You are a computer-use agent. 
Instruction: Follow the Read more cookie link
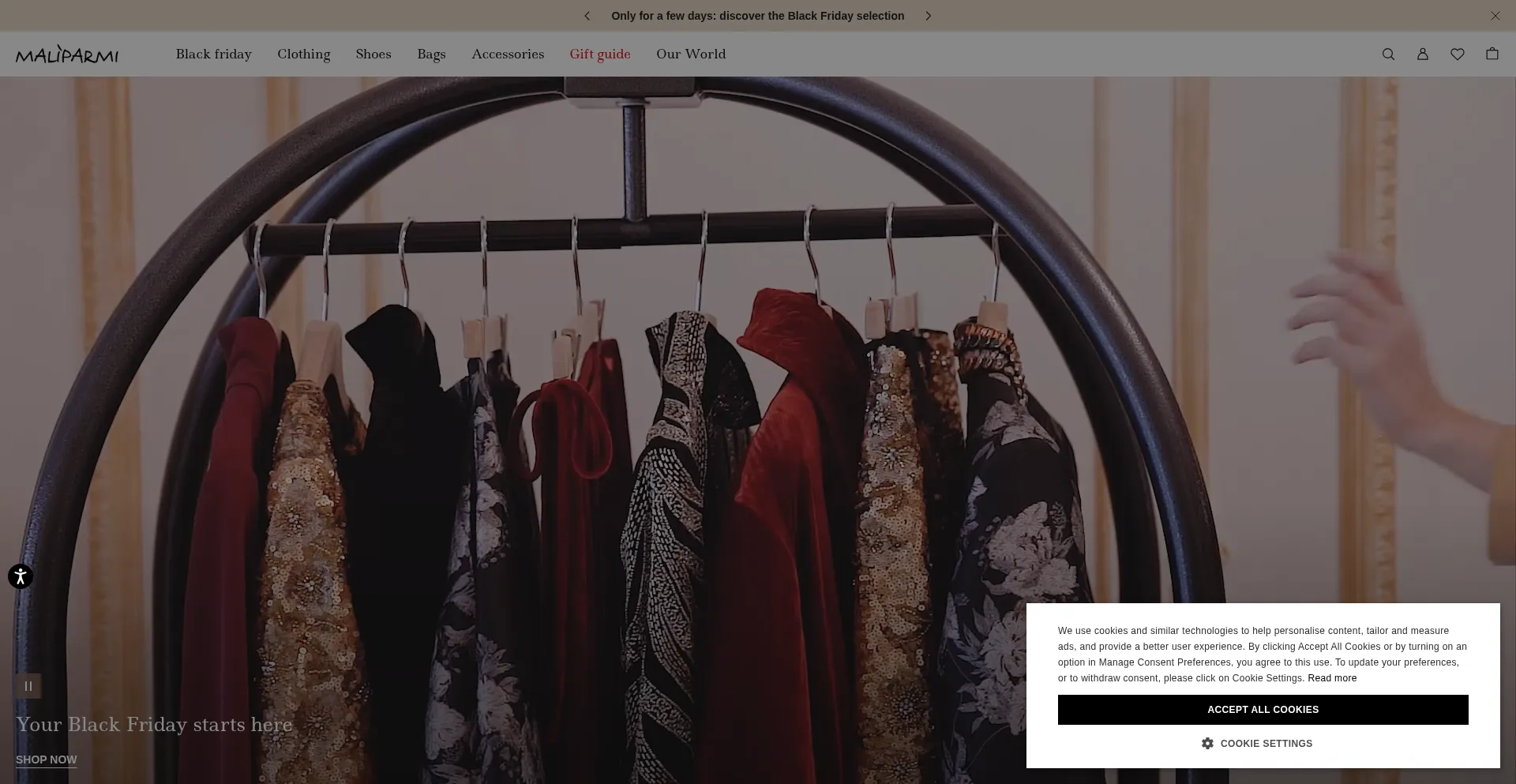click(x=1332, y=678)
